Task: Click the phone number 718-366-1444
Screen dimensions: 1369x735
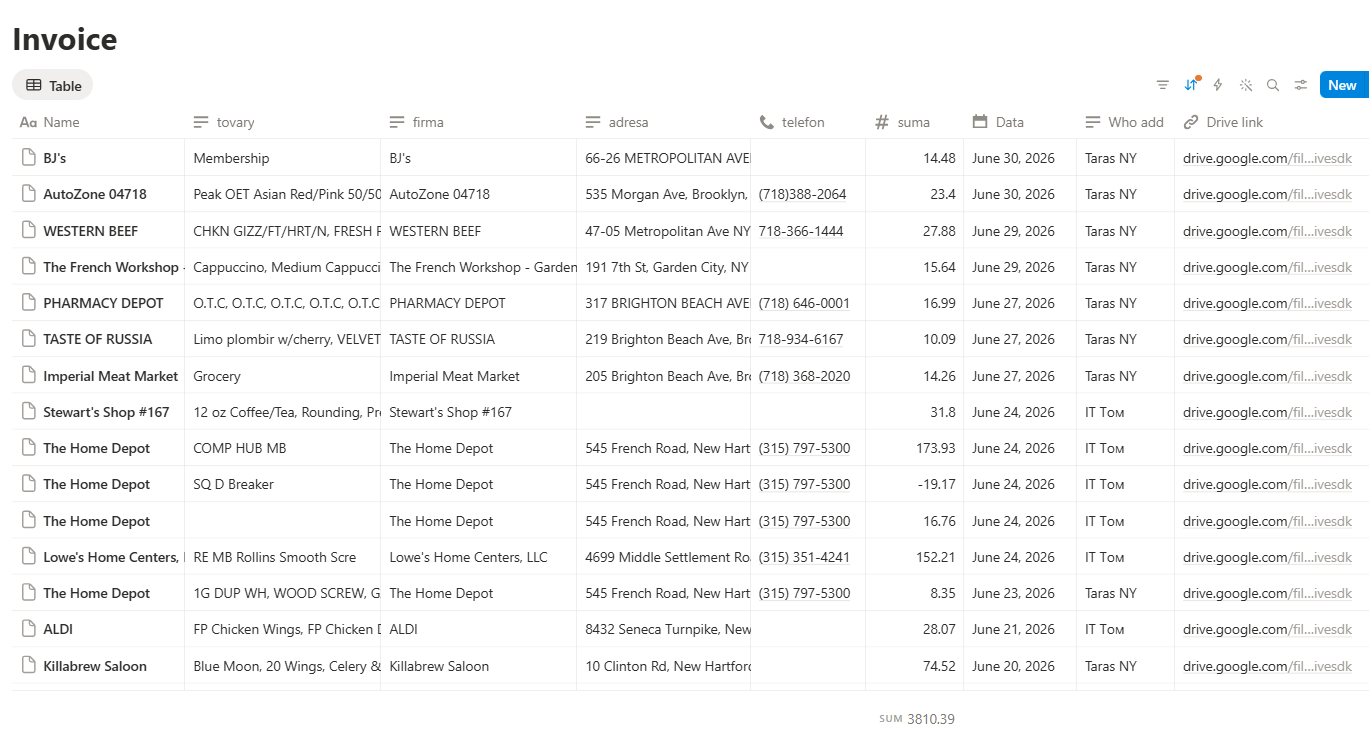Action: [801, 231]
